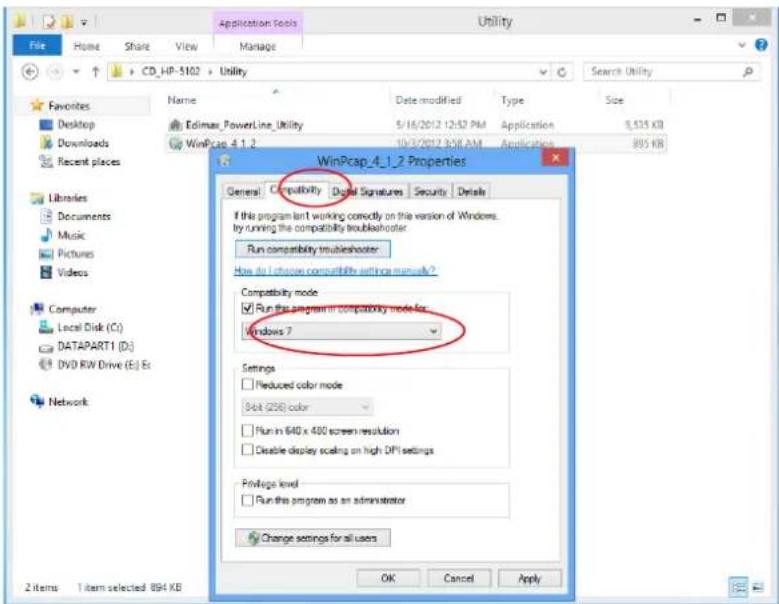
Task: Switch to details view icon in status bar
Action: (738, 588)
